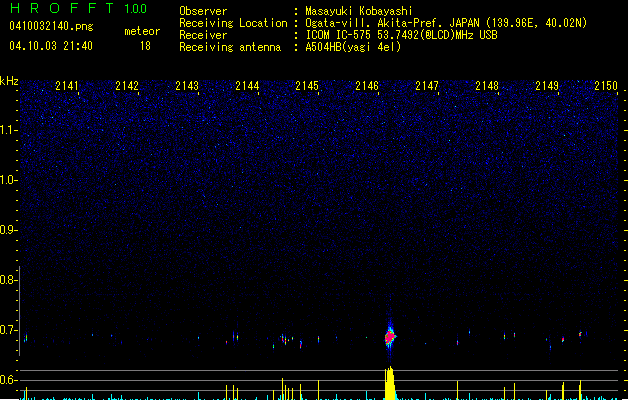Select the 1.0 frequency axis label
Image resolution: width=629 pixels, height=400 pixels.
click(x=9, y=180)
